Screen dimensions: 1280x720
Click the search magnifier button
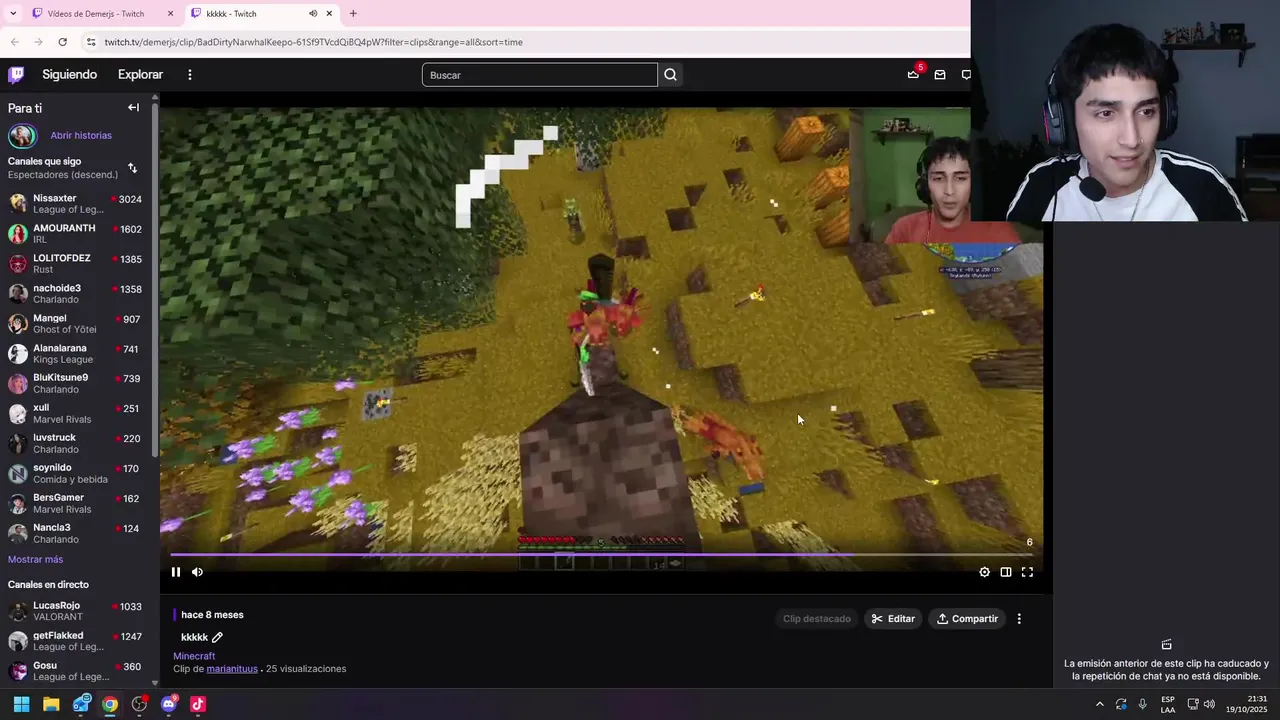coord(671,75)
